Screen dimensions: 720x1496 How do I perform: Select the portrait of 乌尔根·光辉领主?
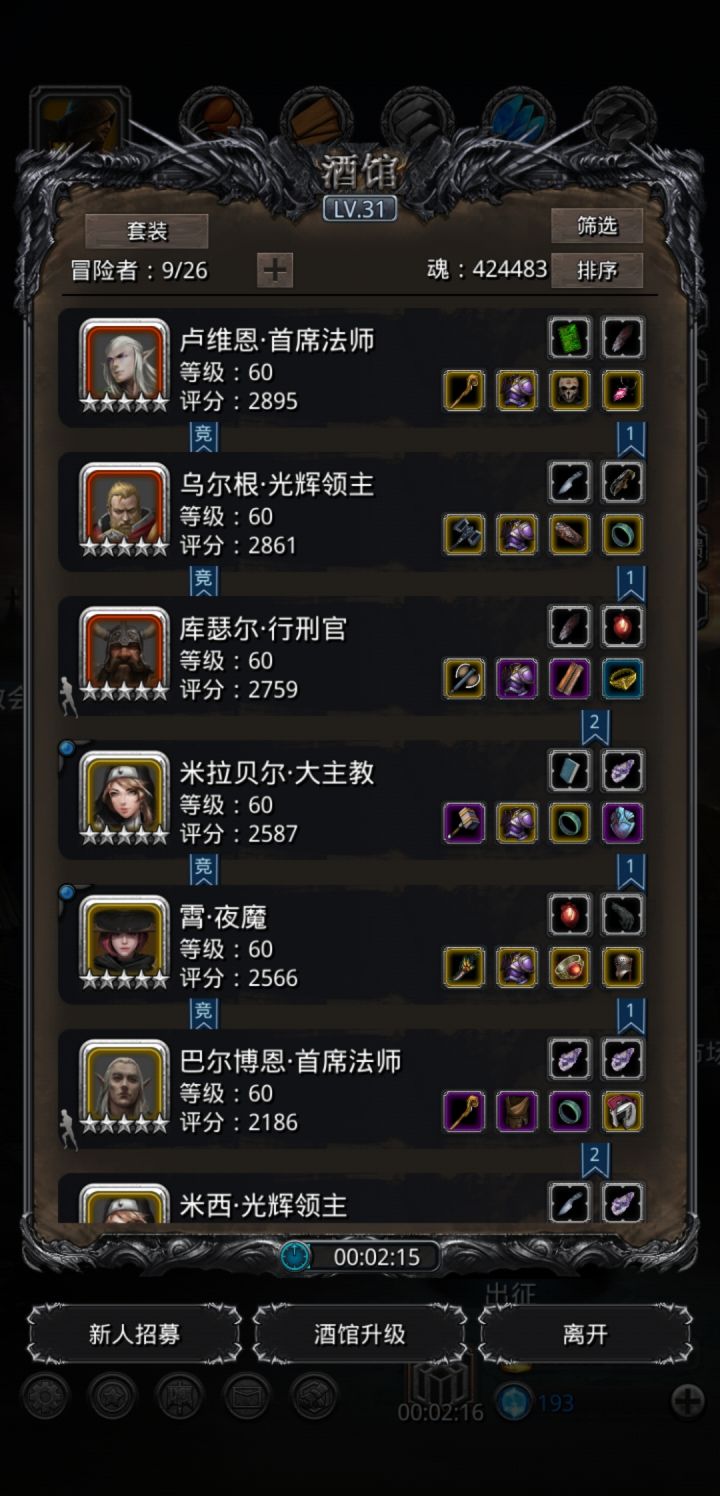(x=125, y=510)
